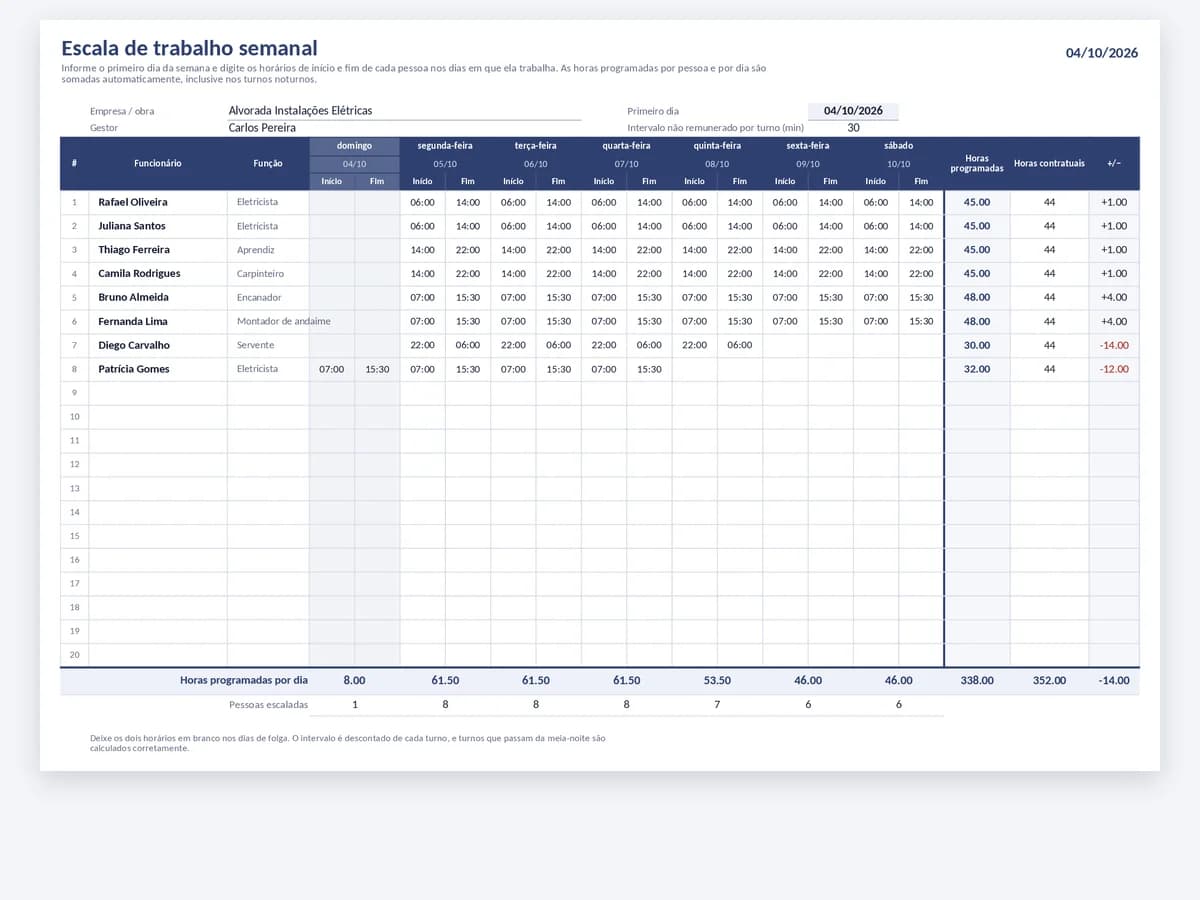This screenshot has width=1200, height=900.
Task: Click the cell Bruno Almeida
Action: pyautogui.click(x=158, y=297)
